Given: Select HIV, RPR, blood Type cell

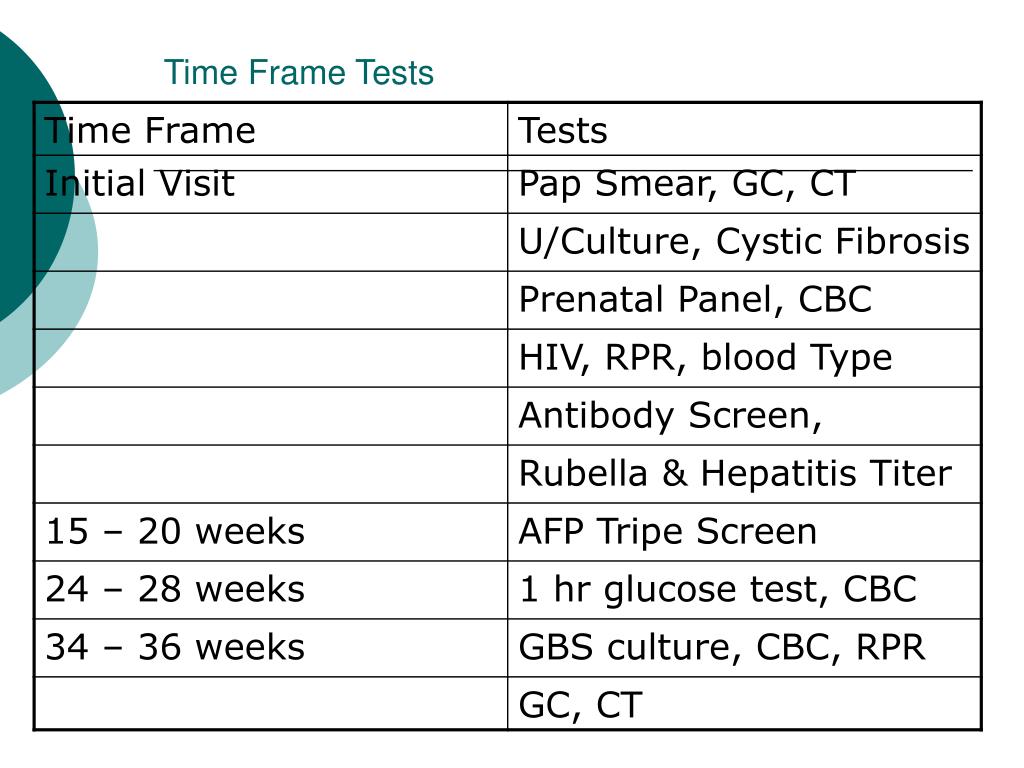Looking at the screenshot, I should (x=744, y=359).
